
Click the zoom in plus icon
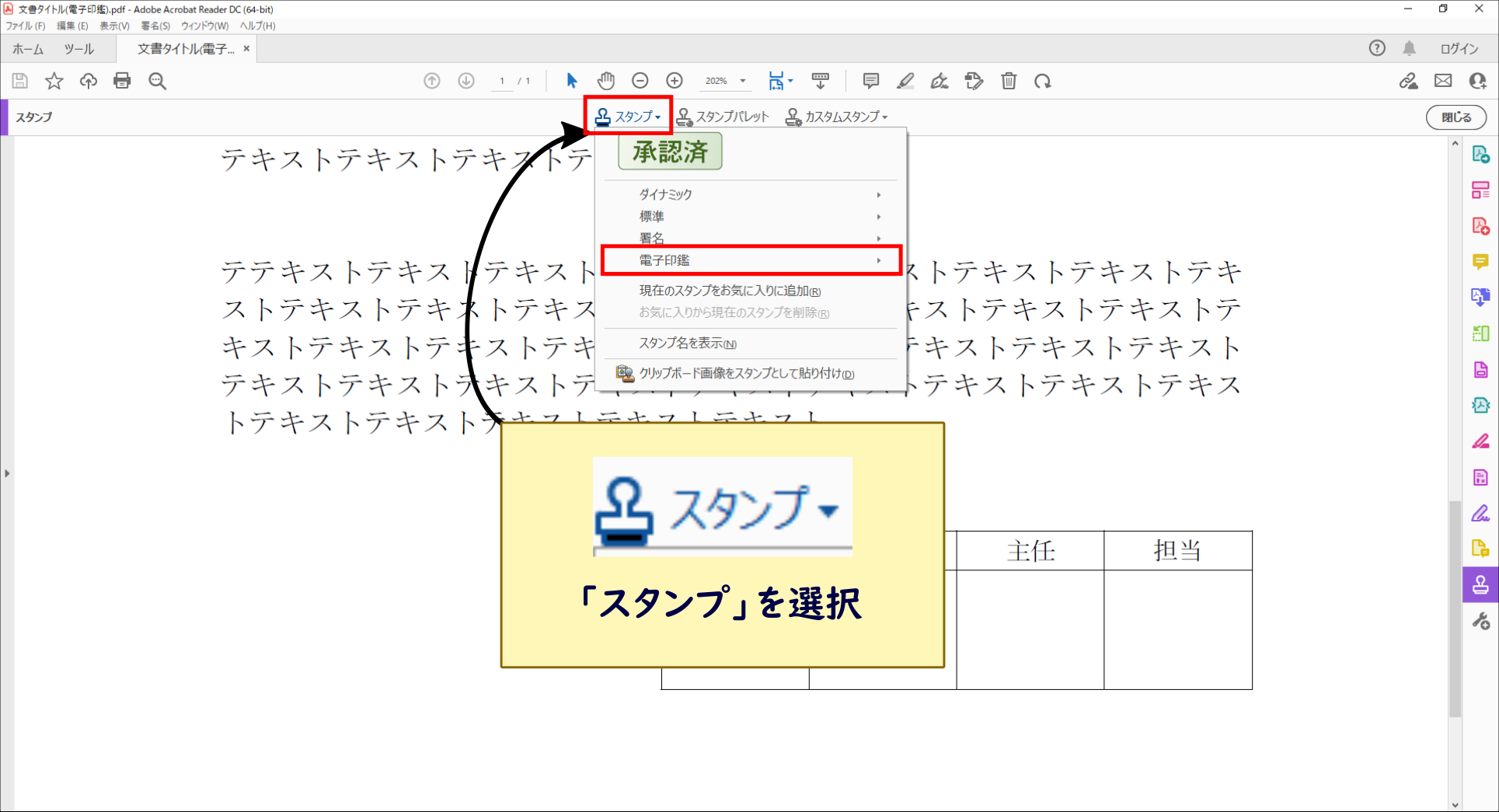coord(675,81)
